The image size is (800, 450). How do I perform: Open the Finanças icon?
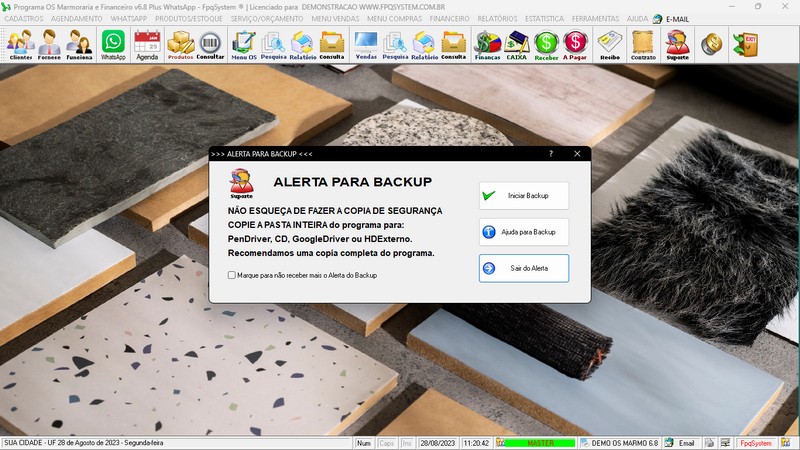point(488,44)
